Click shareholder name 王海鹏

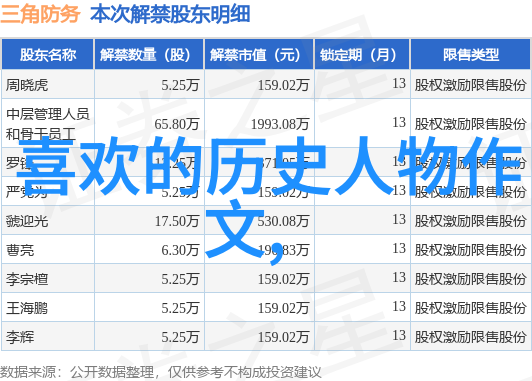[27, 308]
